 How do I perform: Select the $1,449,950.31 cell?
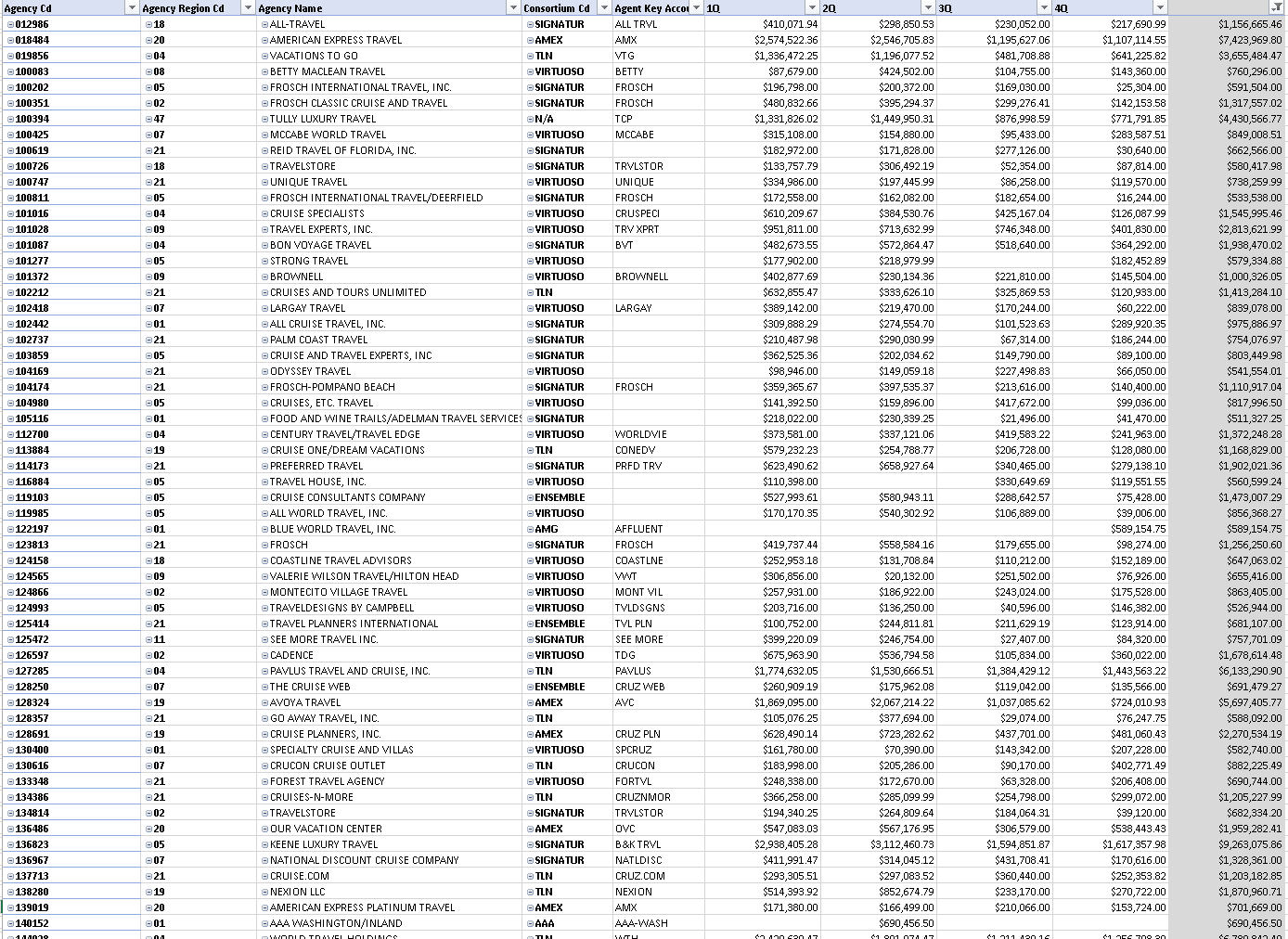tap(879, 119)
